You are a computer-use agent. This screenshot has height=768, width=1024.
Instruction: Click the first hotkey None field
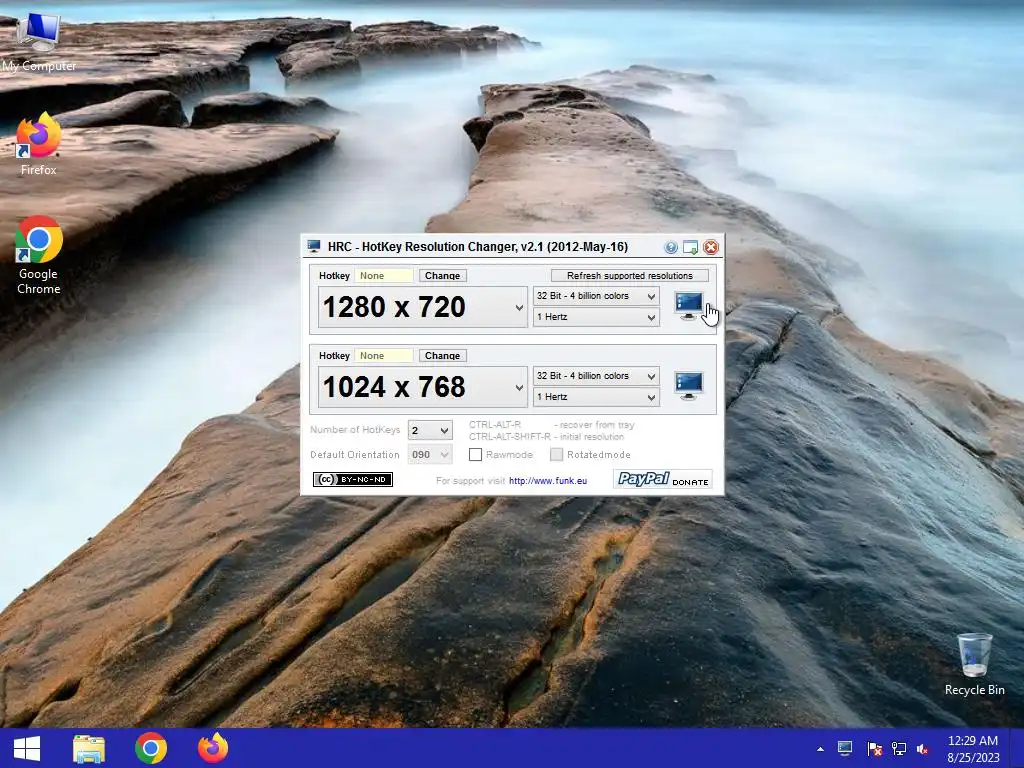pyautogui.click(x=384, y=276)
